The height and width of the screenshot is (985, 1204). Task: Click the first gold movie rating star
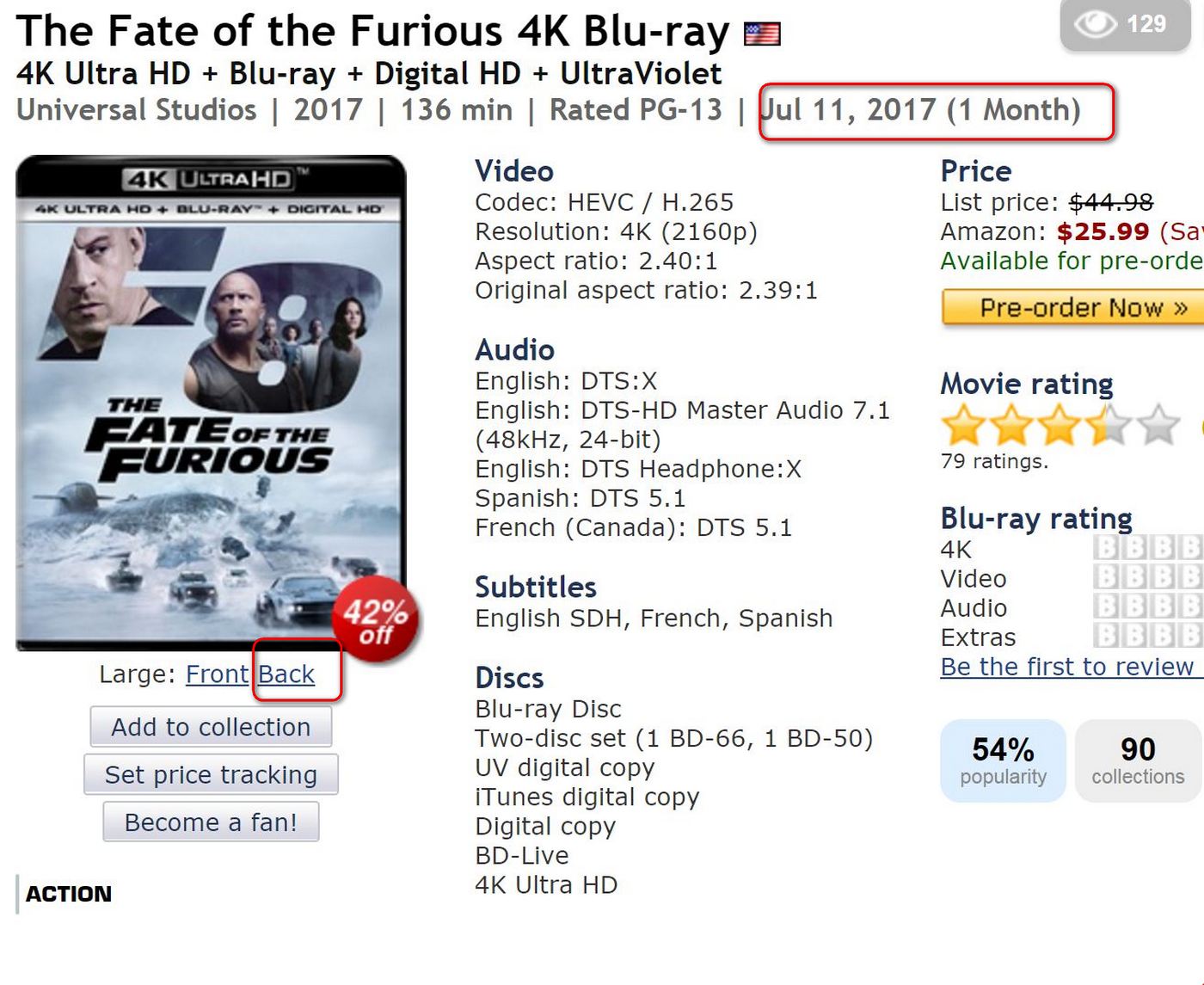(x=962, y=425)
